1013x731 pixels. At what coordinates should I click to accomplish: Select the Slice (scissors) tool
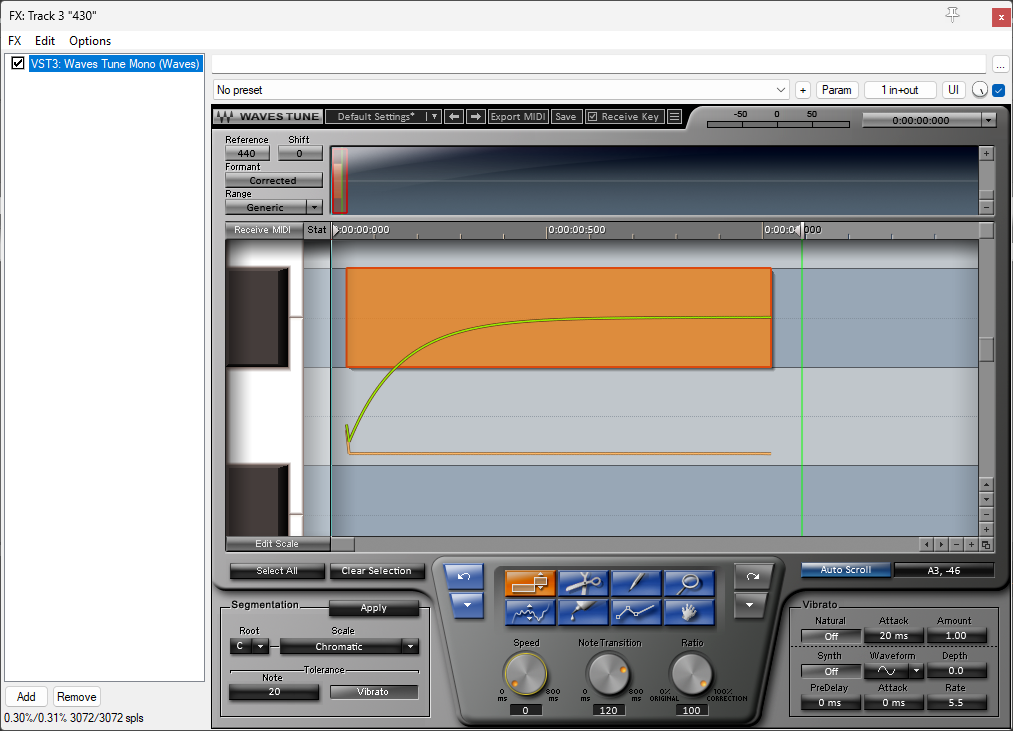pos(583,584)
